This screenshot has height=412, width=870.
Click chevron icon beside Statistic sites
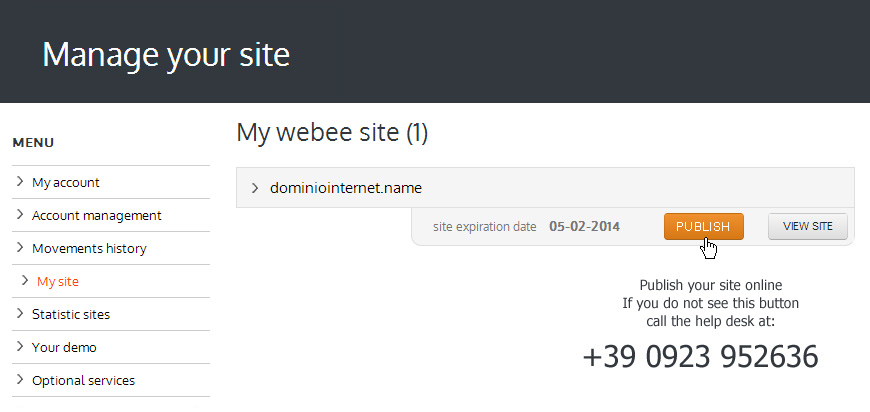point(20,313)
